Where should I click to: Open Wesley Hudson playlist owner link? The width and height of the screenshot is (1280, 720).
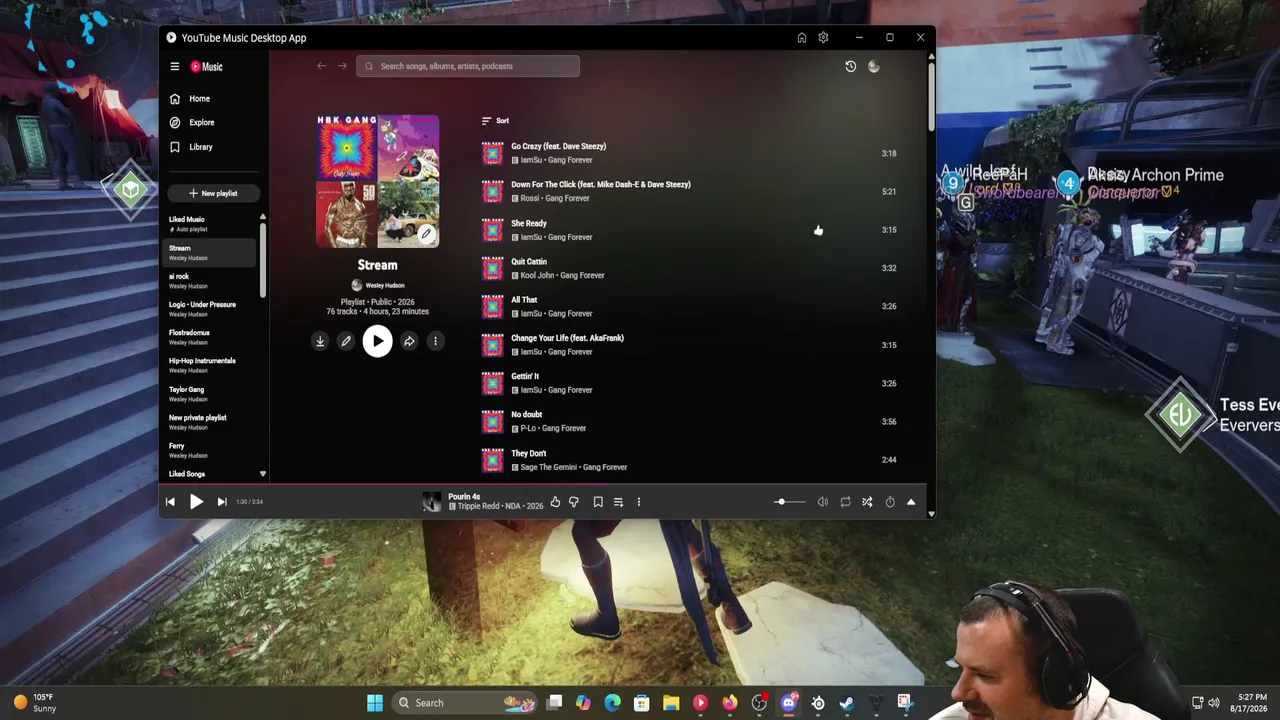point(385,286)
